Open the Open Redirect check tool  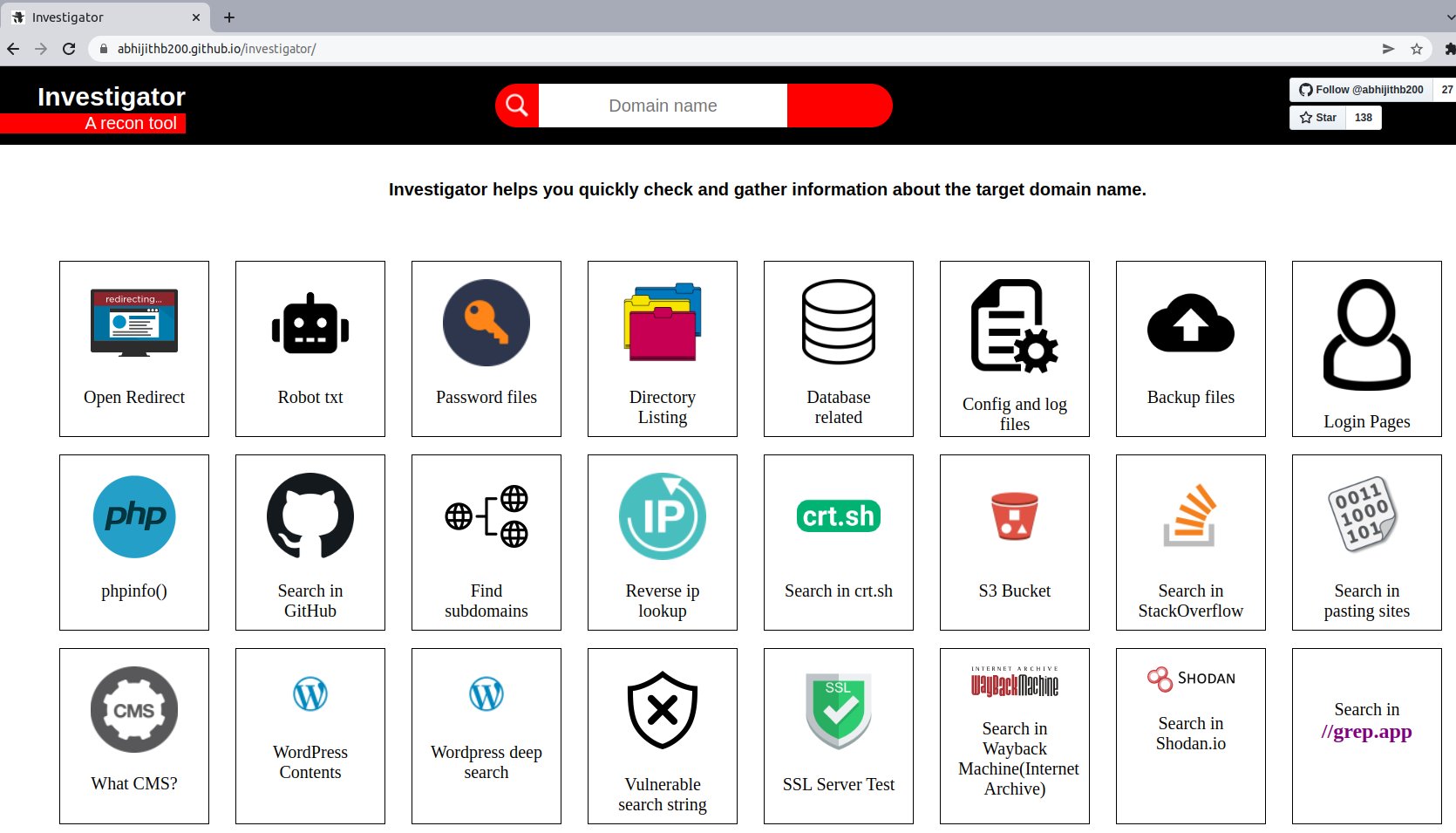[133, 349]
